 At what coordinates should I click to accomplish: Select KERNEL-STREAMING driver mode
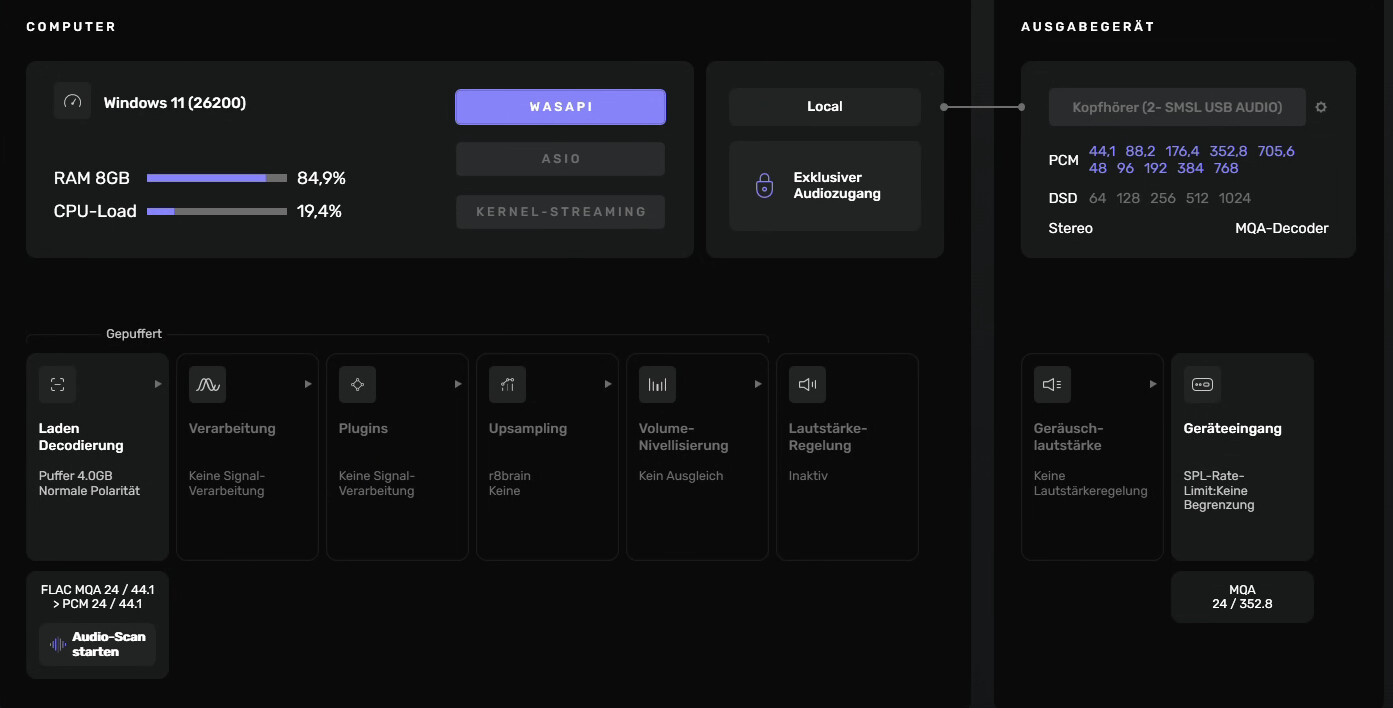pos(560,212)
